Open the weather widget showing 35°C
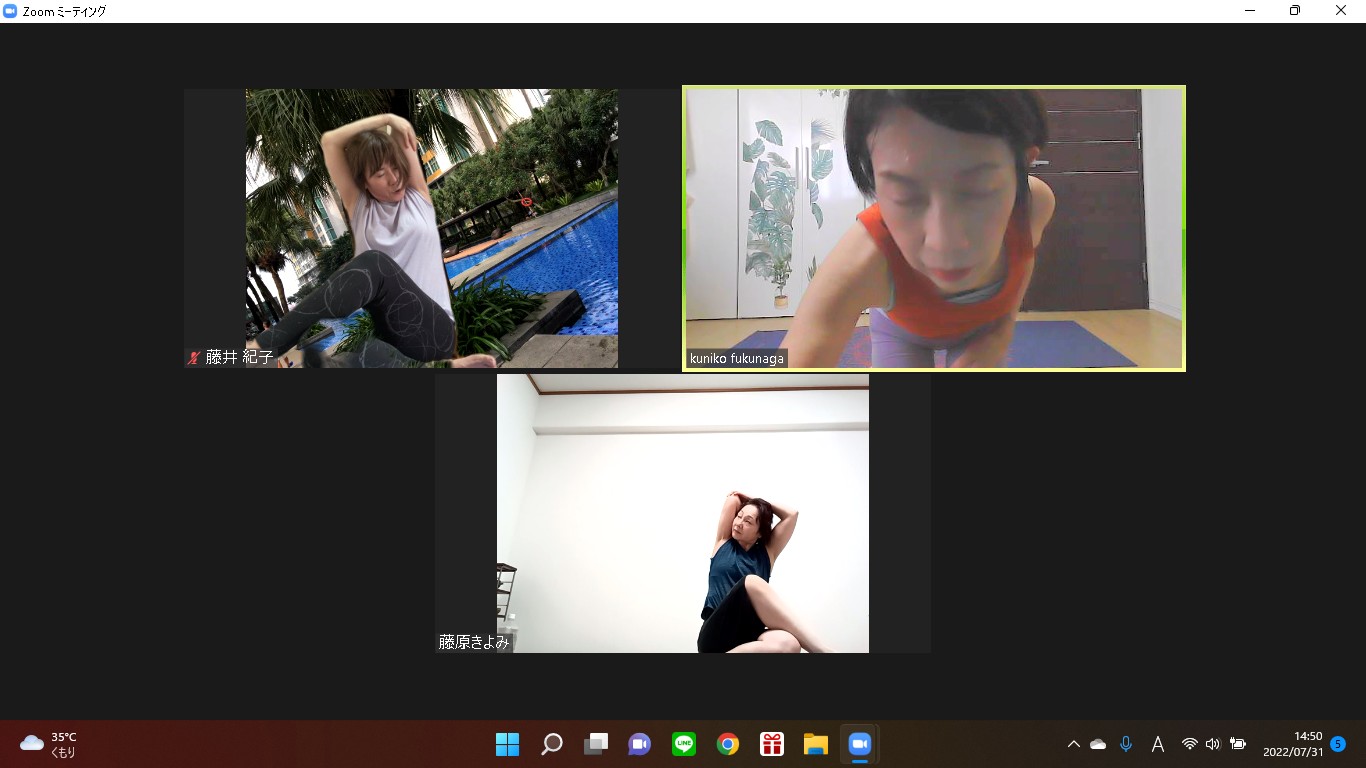1366x768 pixels. pos(49,744)
